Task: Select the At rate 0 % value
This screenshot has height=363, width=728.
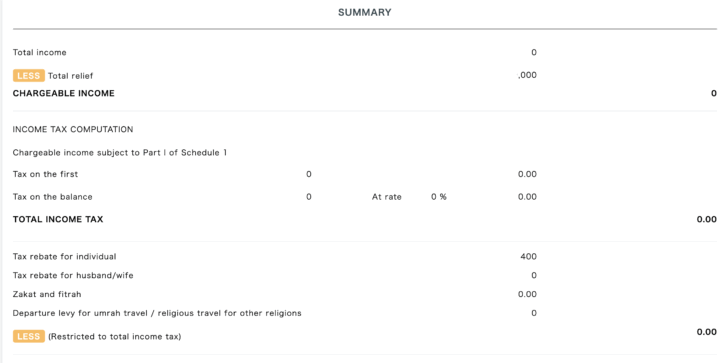Action: click(x=439, y=197)
